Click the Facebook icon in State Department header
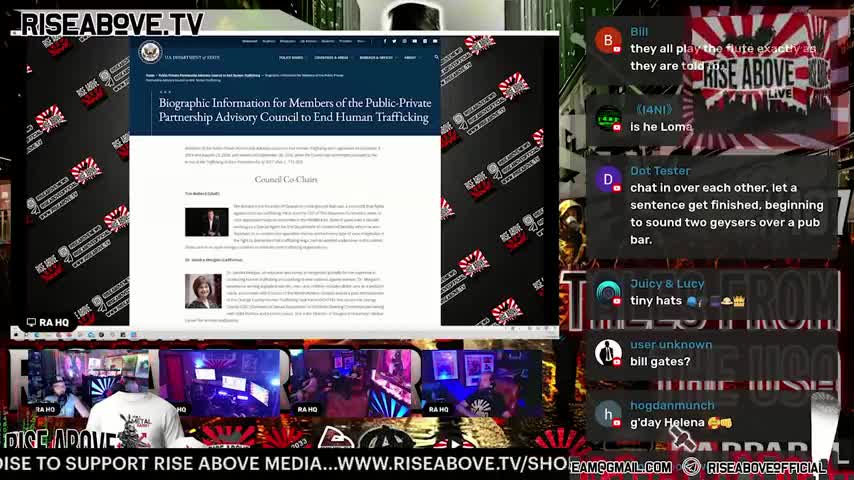Screen dimensions: 854x480 385,41
